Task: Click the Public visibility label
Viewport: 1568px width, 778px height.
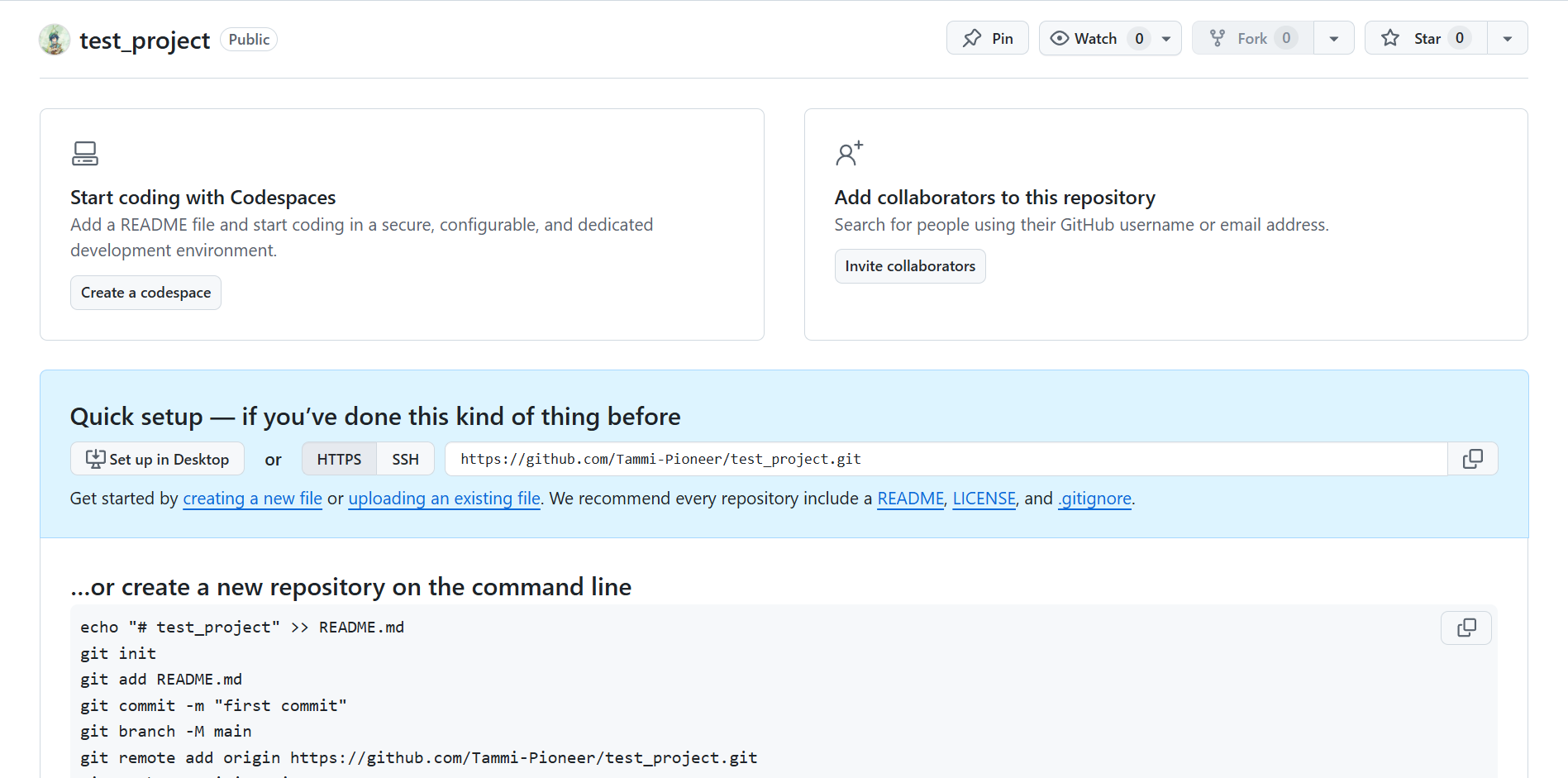Action: coord(249,40)
